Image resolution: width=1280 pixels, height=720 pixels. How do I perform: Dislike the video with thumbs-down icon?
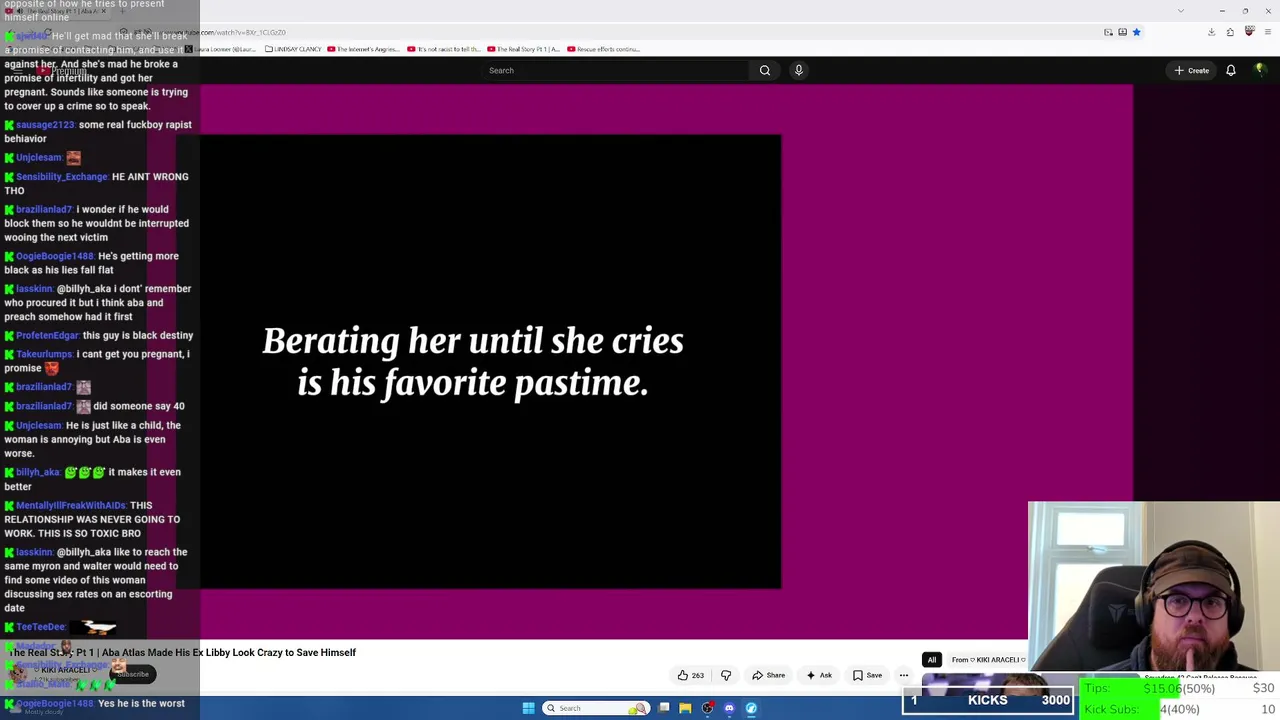pyautogui.click(x=726, y=675)
